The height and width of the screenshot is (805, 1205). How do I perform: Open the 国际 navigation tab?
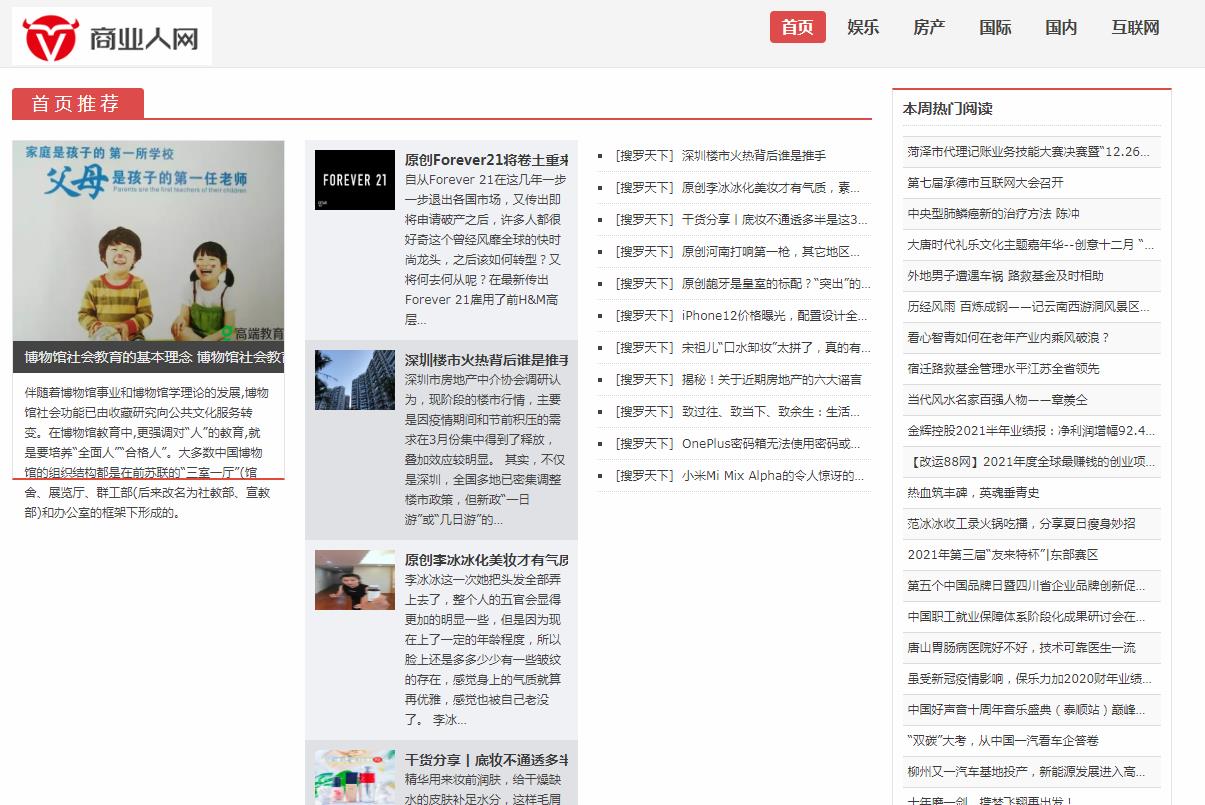pyautogui.click(x=995, y=27)
